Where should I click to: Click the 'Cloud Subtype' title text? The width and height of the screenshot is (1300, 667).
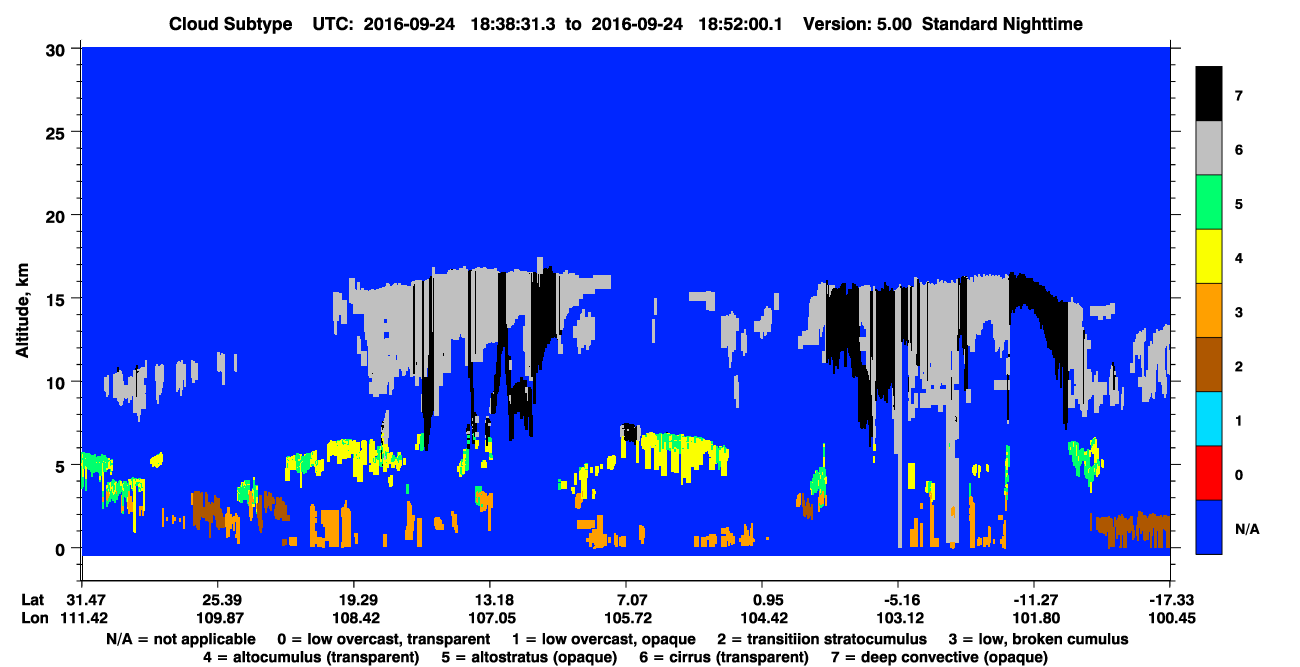[x=229, y=24]
